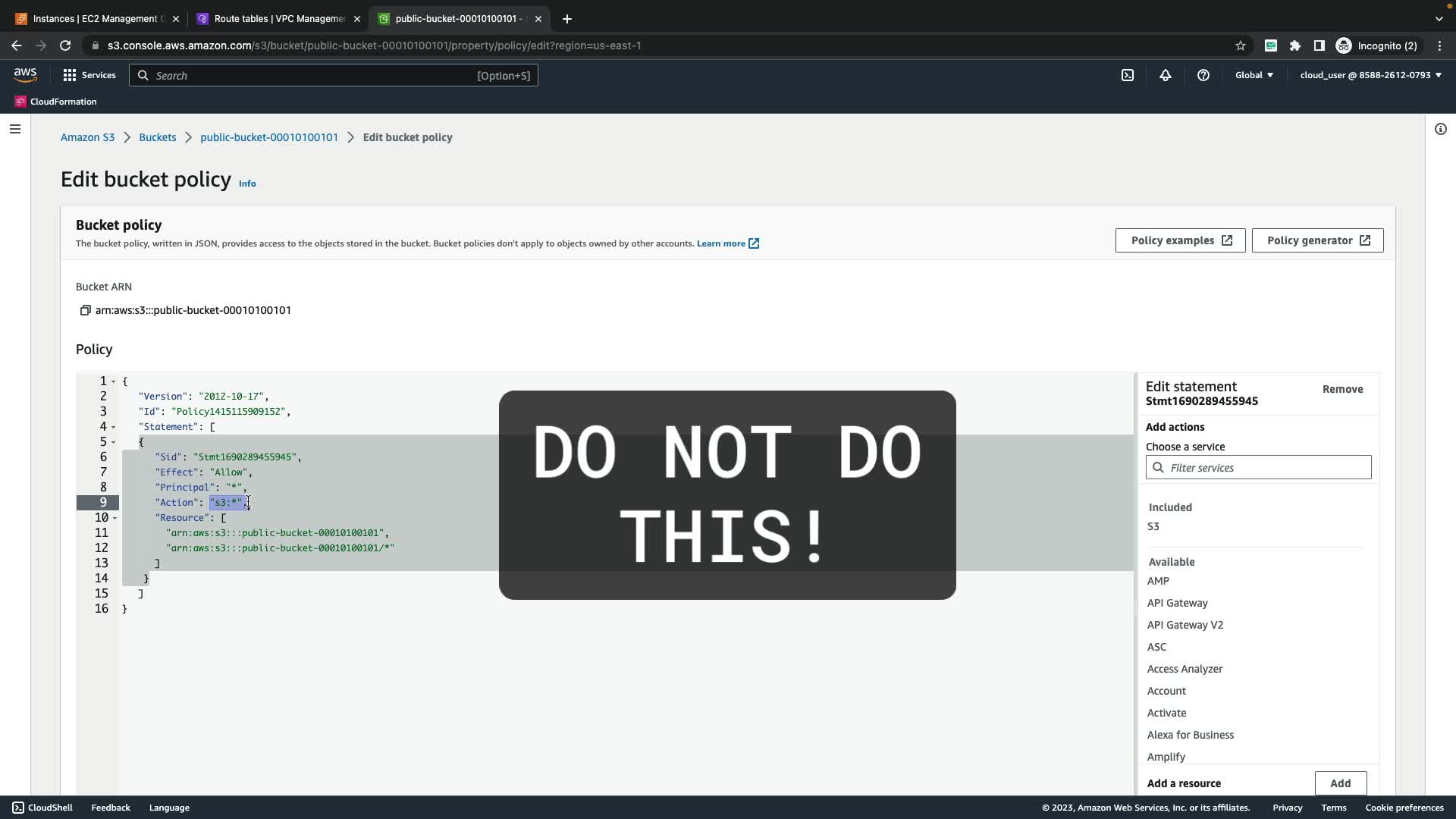
Task: Open the Global region dropdown
Action: point(1254,75)
